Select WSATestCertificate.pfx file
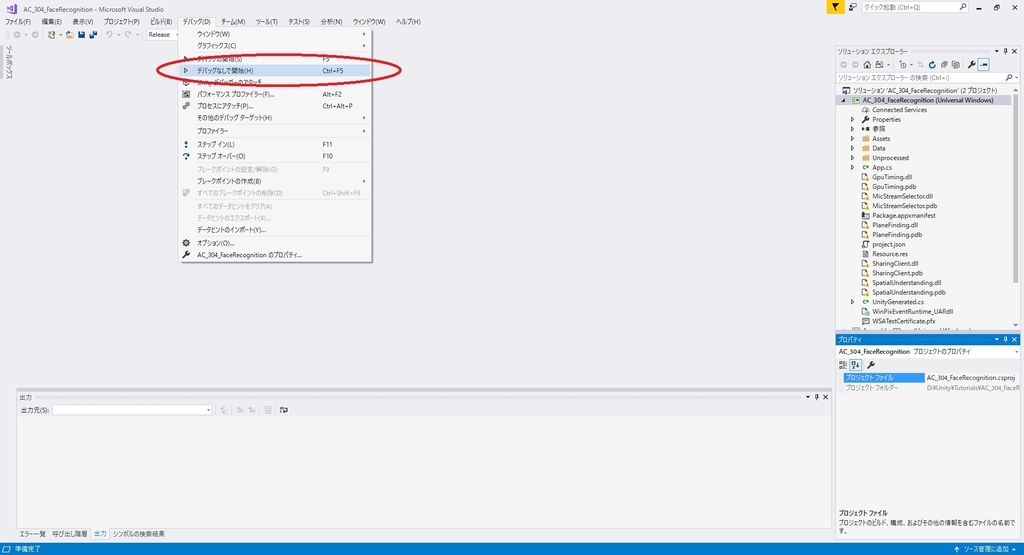 pos(903,321)
